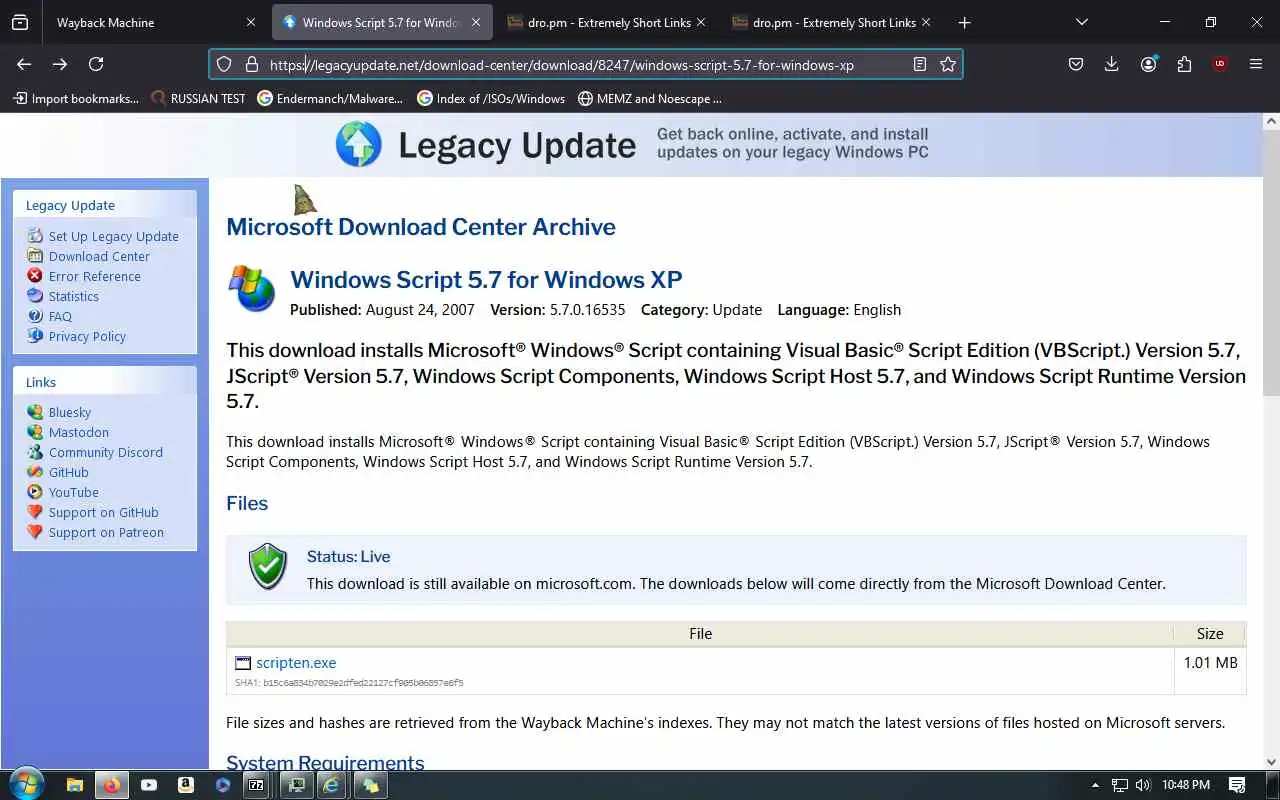Open the Privacy Policy sidebar link
Screen dimensions: 1280x800
pos(87,336)
